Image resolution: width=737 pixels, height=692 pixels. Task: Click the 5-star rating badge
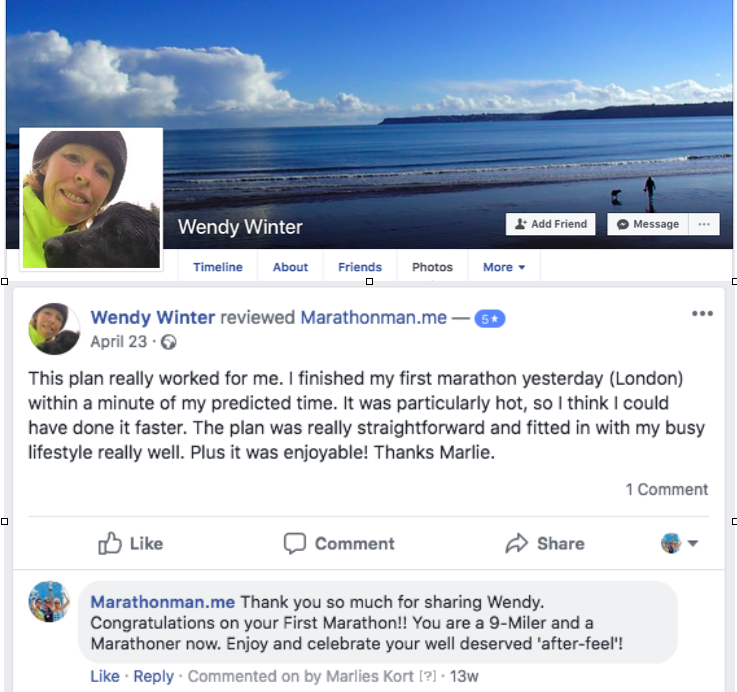coord(490,319)
